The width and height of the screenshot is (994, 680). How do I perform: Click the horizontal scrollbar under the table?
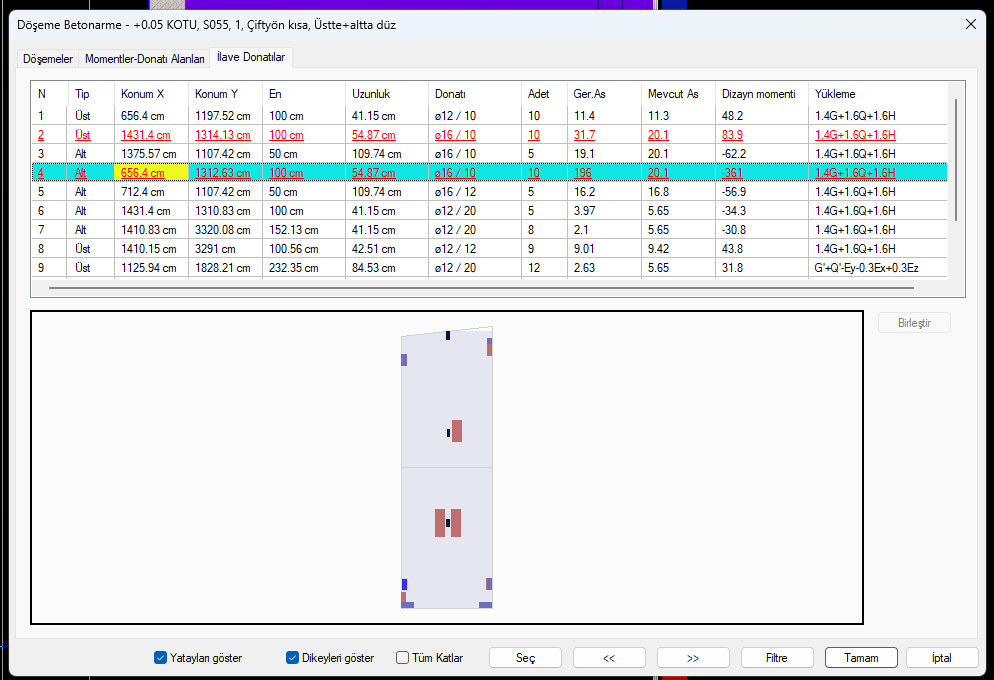pyautogui.click(x=481, y=288)
